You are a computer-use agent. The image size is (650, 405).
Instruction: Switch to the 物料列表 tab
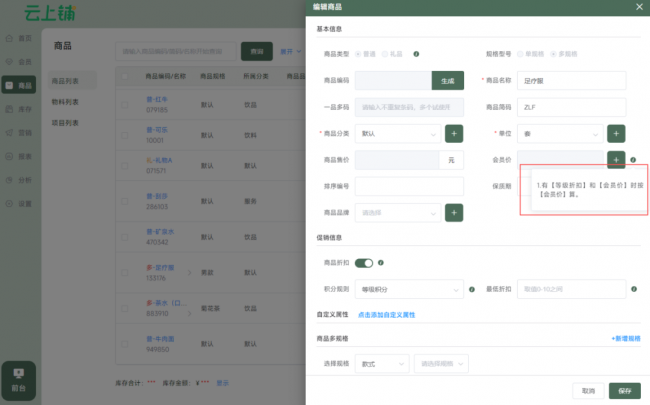pos(66,101)
